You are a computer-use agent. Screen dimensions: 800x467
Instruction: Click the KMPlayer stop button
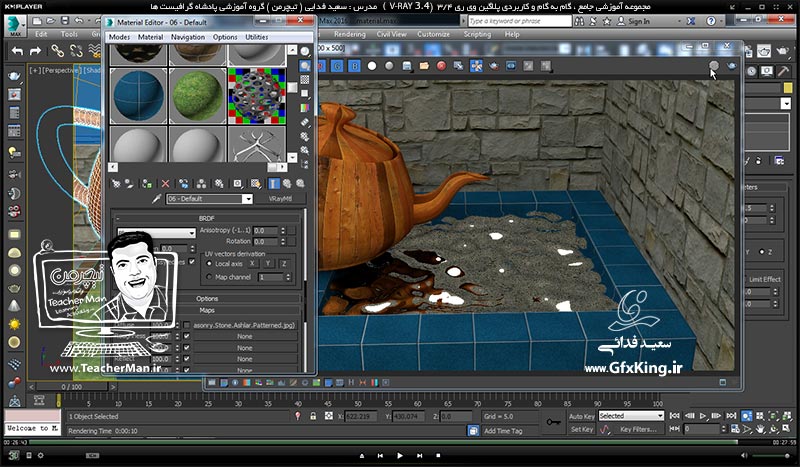[438, 455]
